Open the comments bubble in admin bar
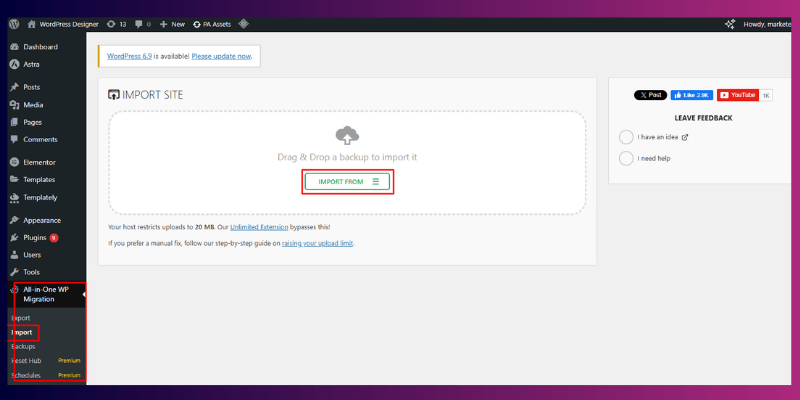Screen dimensions: 800x400 [139, 24]
